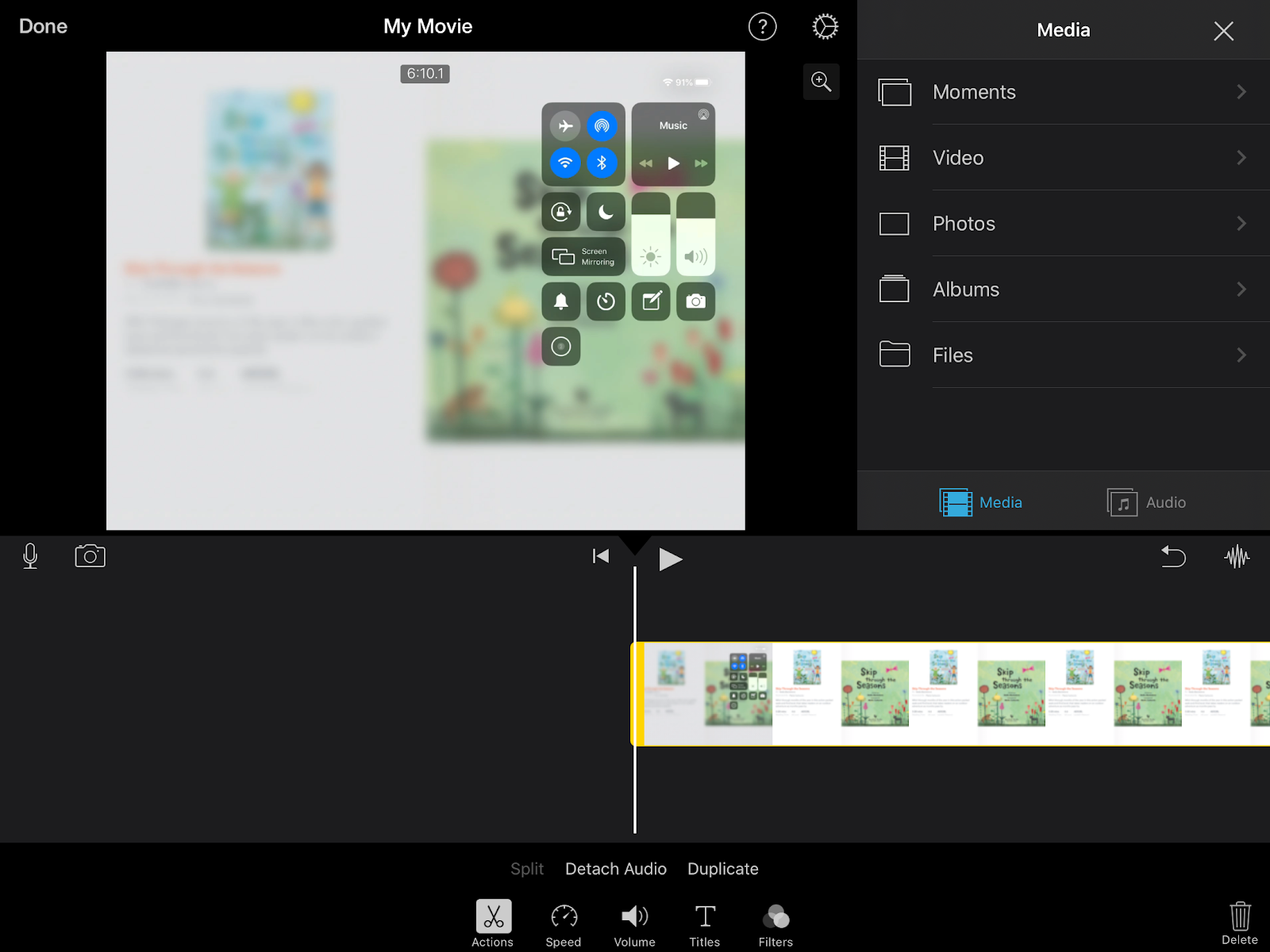Expand Files with its chevron
1270x952 pixels.
pos(1241,355)
